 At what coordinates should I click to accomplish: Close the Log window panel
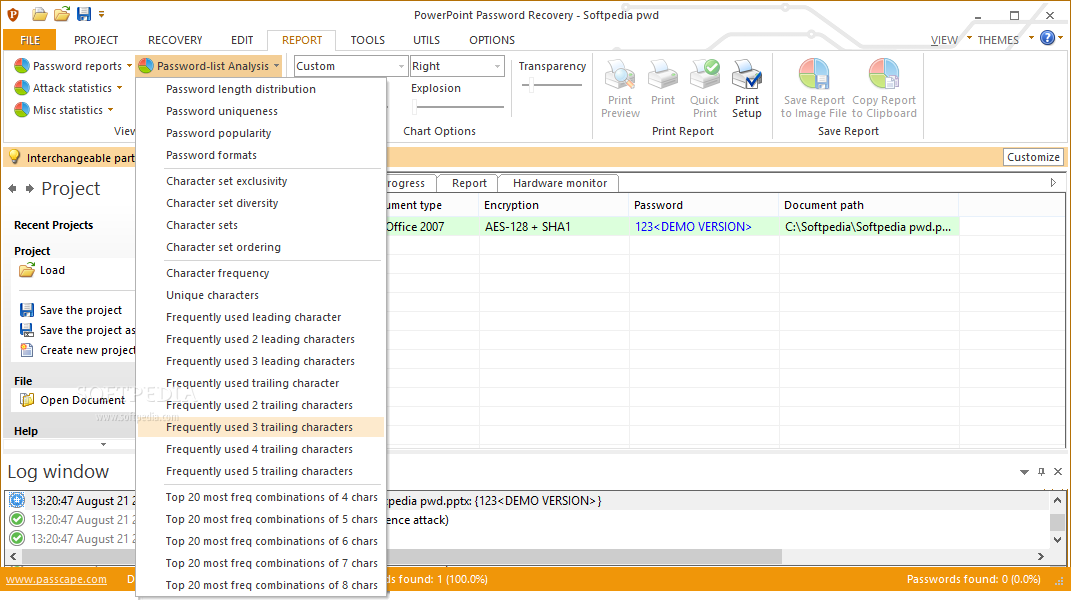(x=1058, y=472)
